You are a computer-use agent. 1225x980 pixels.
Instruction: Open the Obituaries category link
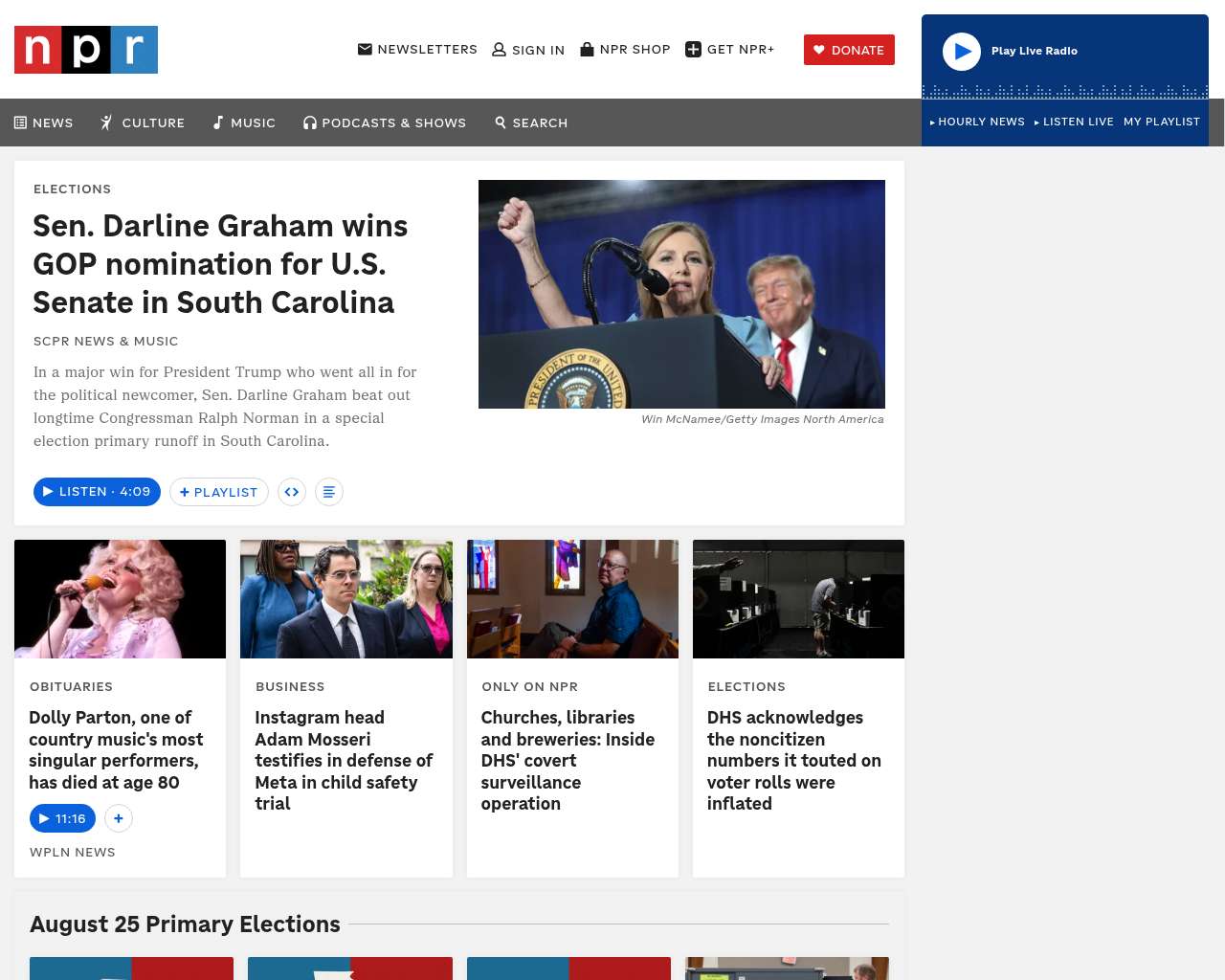tap(71, 686)
